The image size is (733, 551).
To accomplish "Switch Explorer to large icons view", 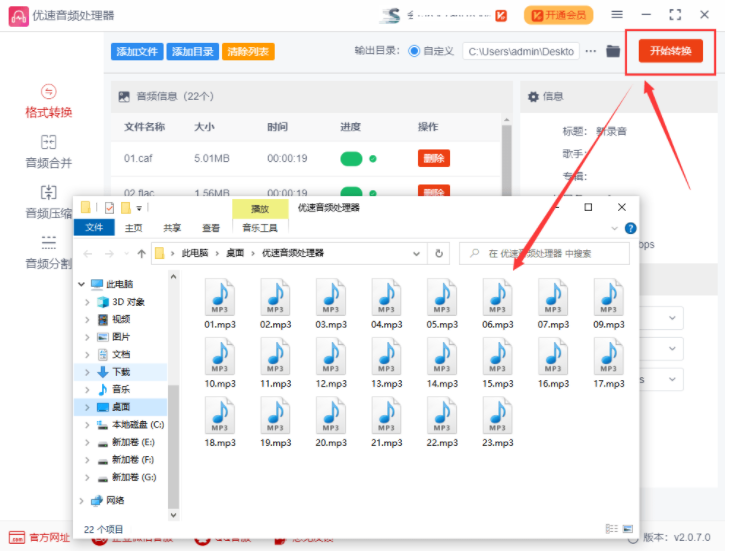I will [x=628, y=529].
